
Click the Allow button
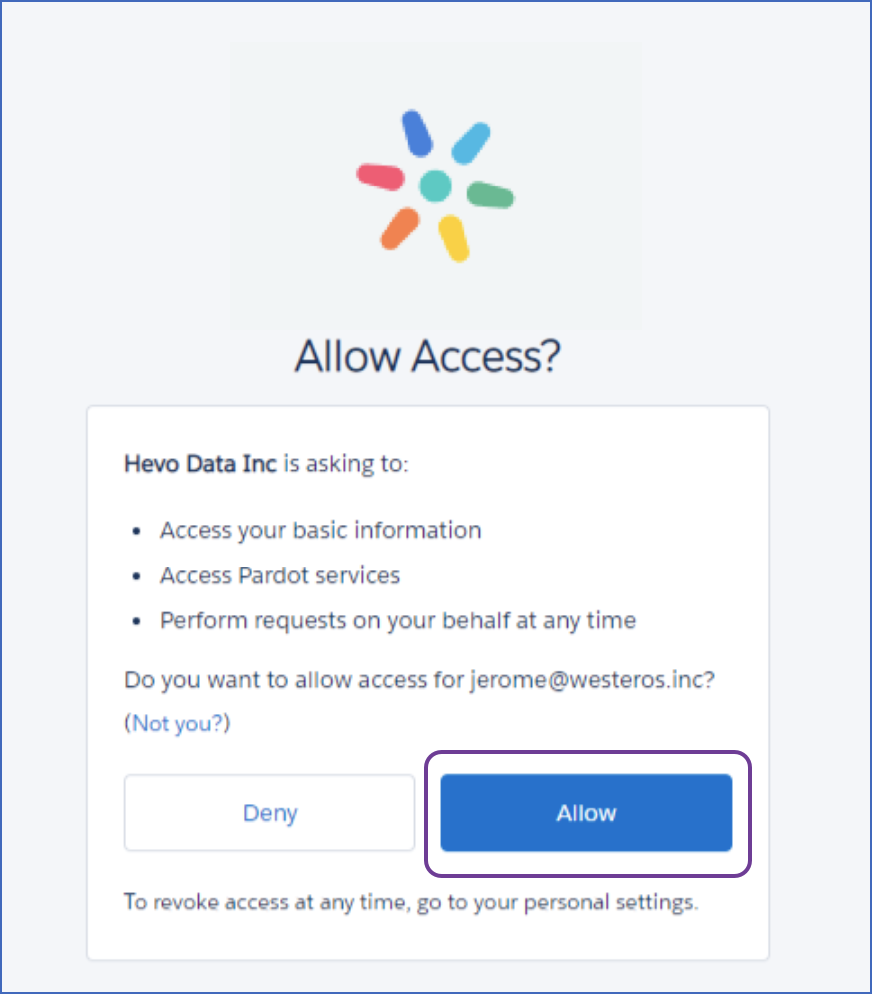(x=586, y=812)
